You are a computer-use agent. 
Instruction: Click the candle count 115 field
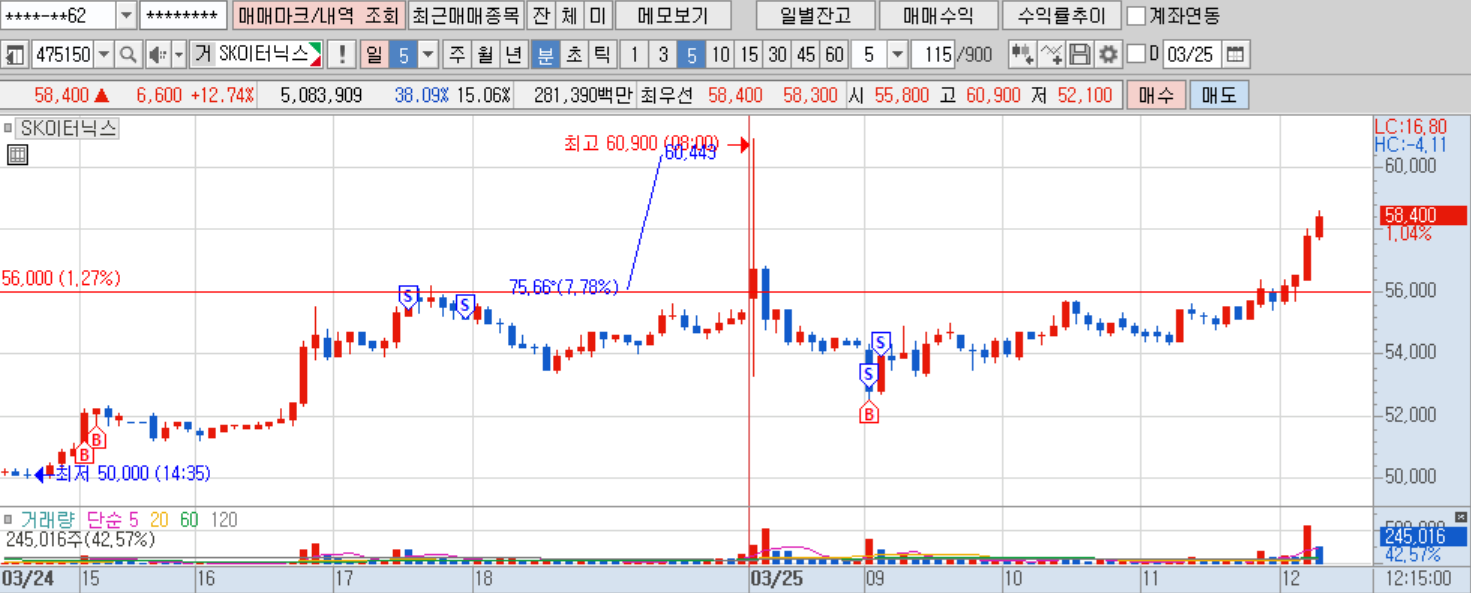pos(932,54)
